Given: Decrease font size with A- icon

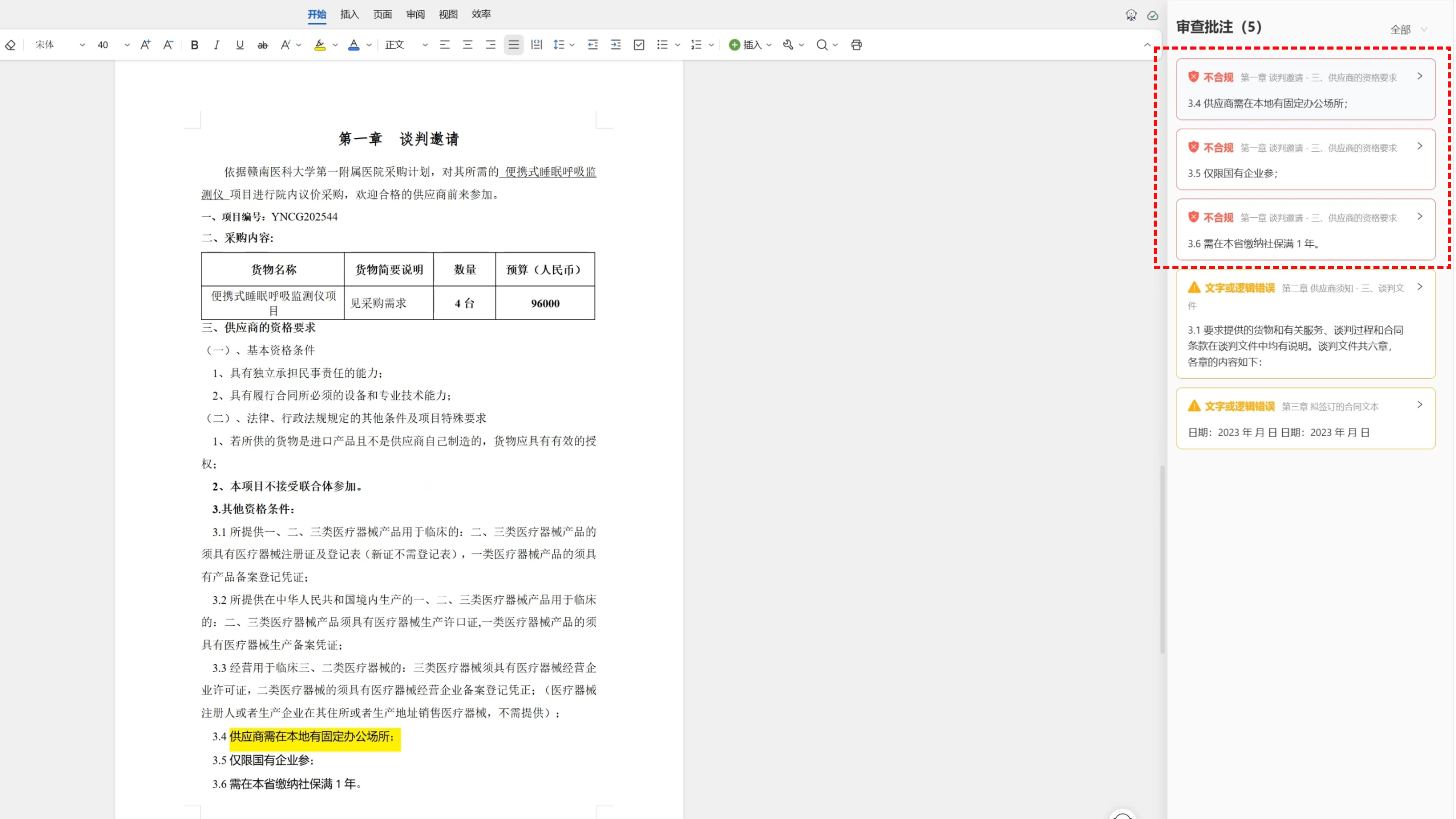Looking at the screenshot, I should click(x=168, y=45).
